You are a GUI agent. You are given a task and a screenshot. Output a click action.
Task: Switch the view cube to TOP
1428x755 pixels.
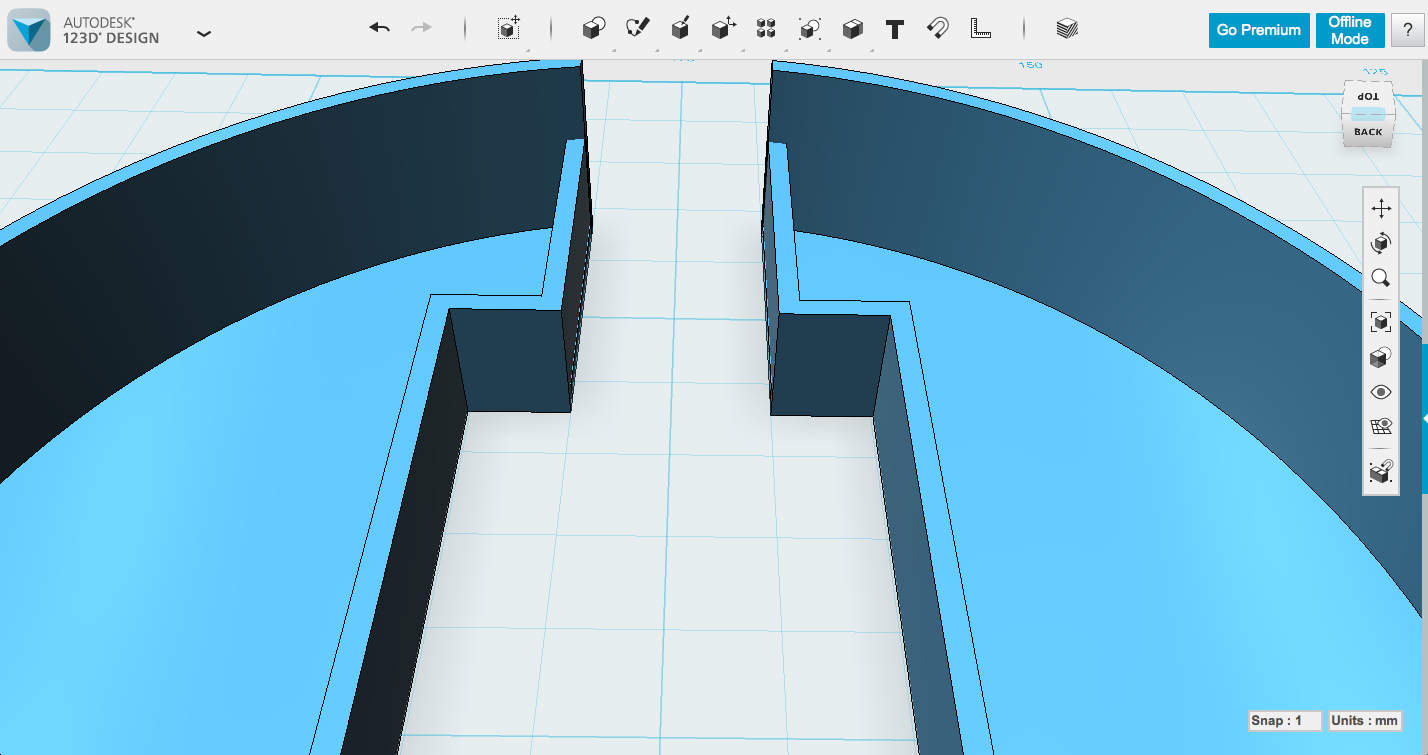tap(1366, 96)
